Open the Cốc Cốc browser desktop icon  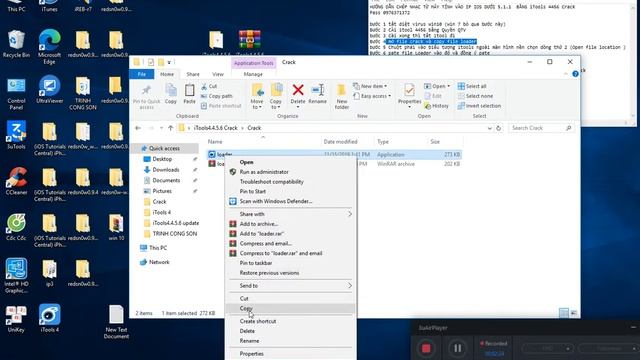[x=16, y=227]
